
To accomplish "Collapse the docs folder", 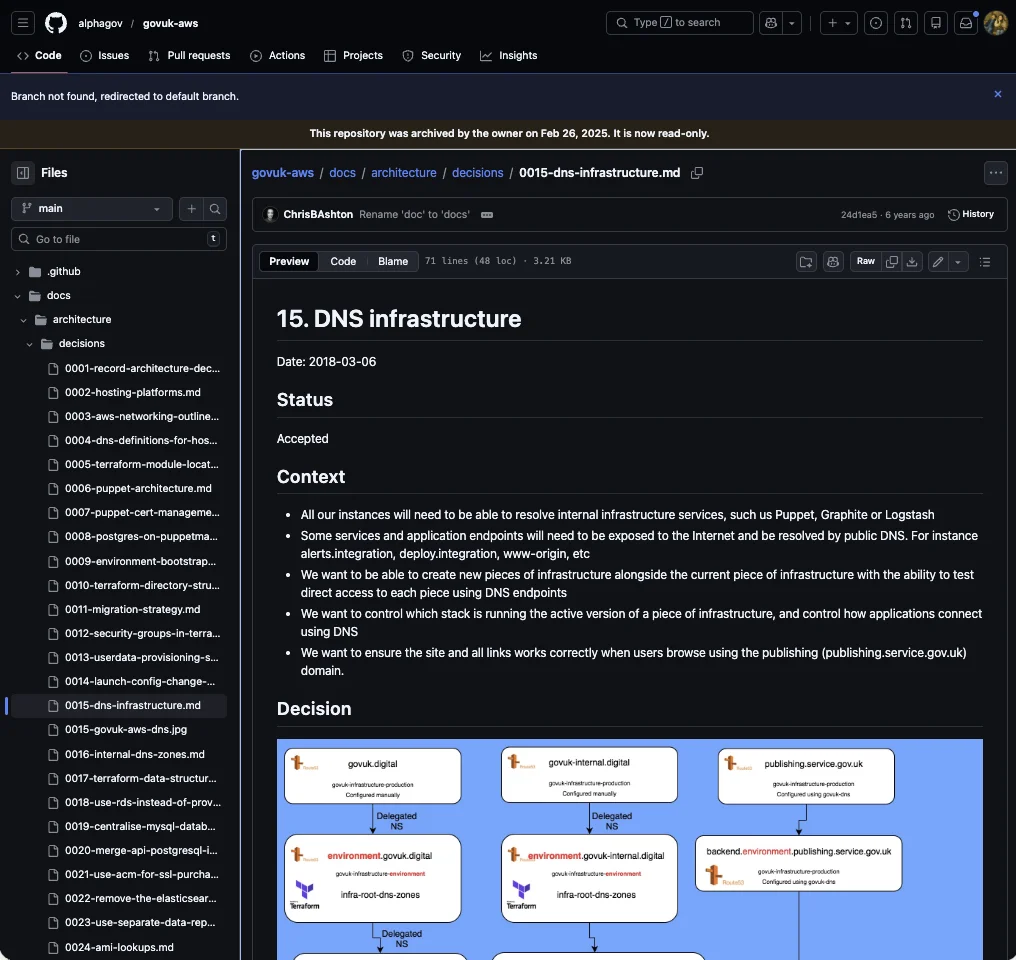I will pos(17,296).
